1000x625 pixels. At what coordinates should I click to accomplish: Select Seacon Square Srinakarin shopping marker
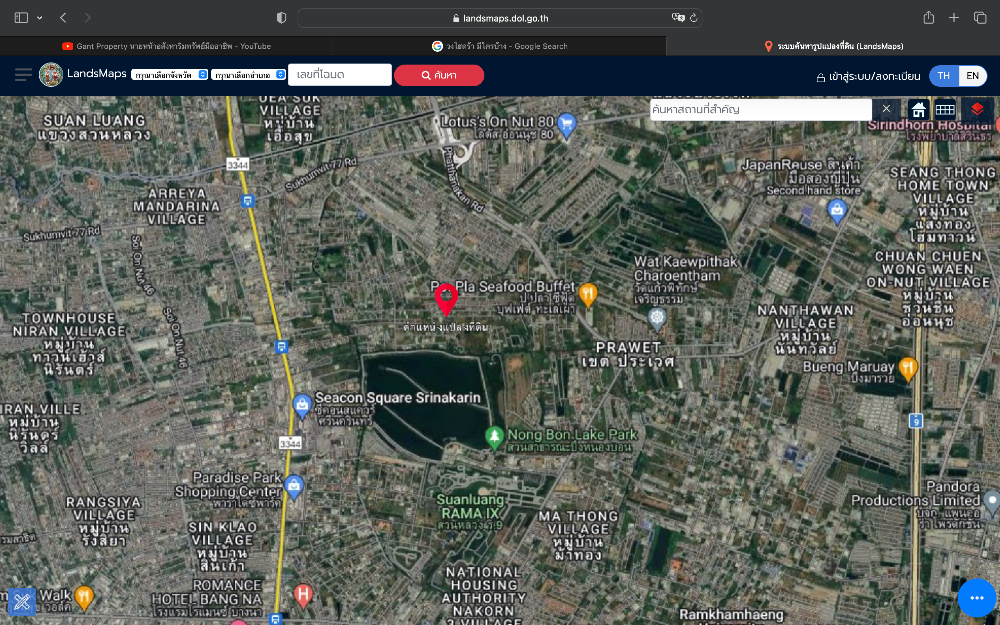point(302,406)
